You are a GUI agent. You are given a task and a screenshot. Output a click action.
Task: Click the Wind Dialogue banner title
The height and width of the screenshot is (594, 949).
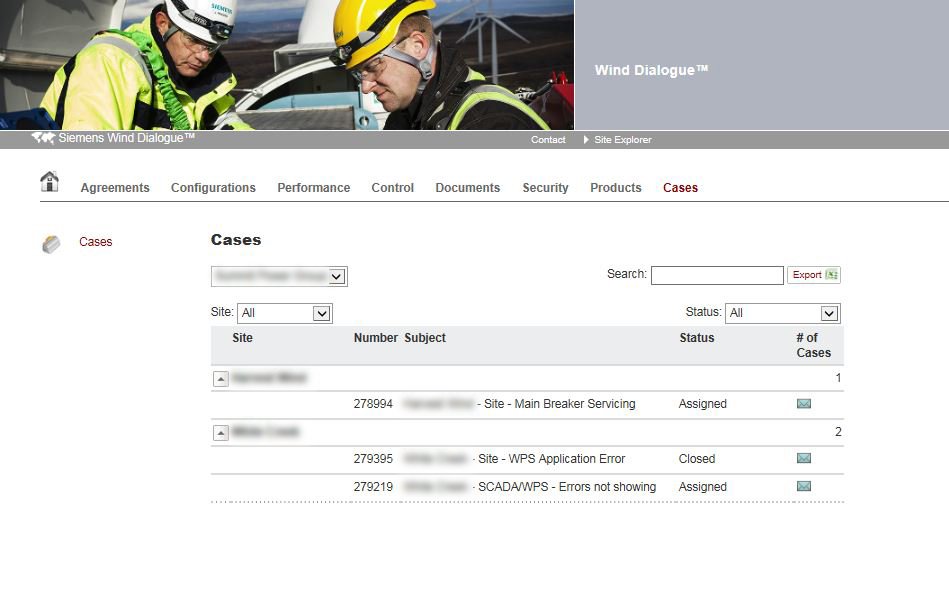point(651,70)
